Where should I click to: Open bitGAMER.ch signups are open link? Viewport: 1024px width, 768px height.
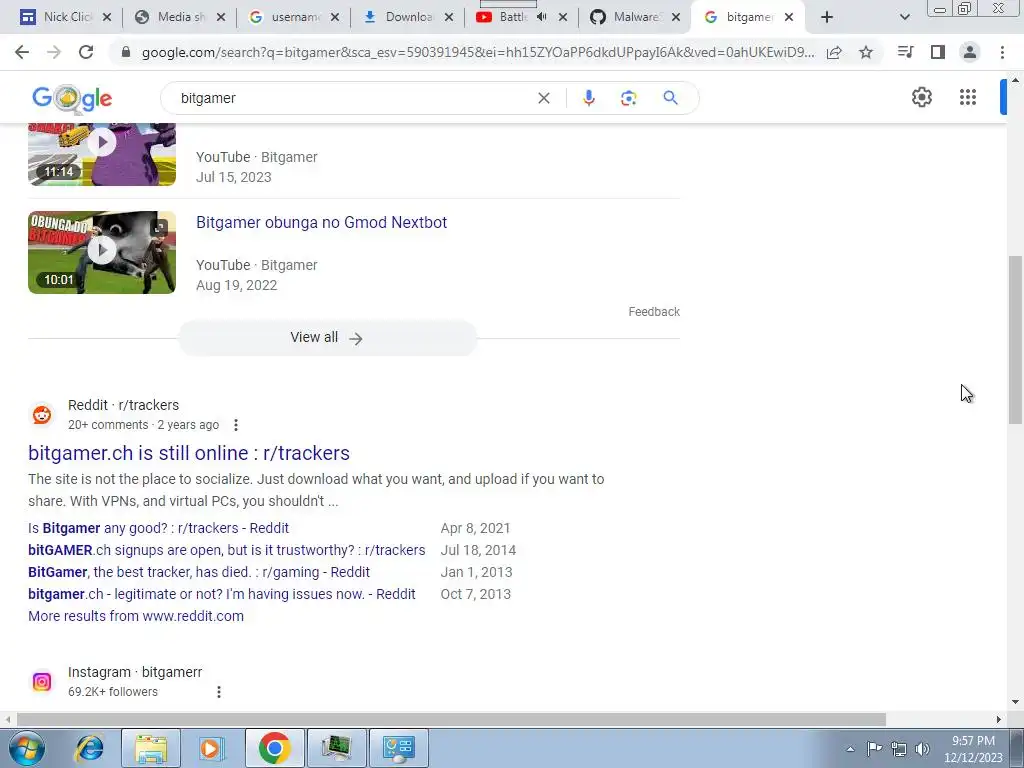tap(227, 551)
